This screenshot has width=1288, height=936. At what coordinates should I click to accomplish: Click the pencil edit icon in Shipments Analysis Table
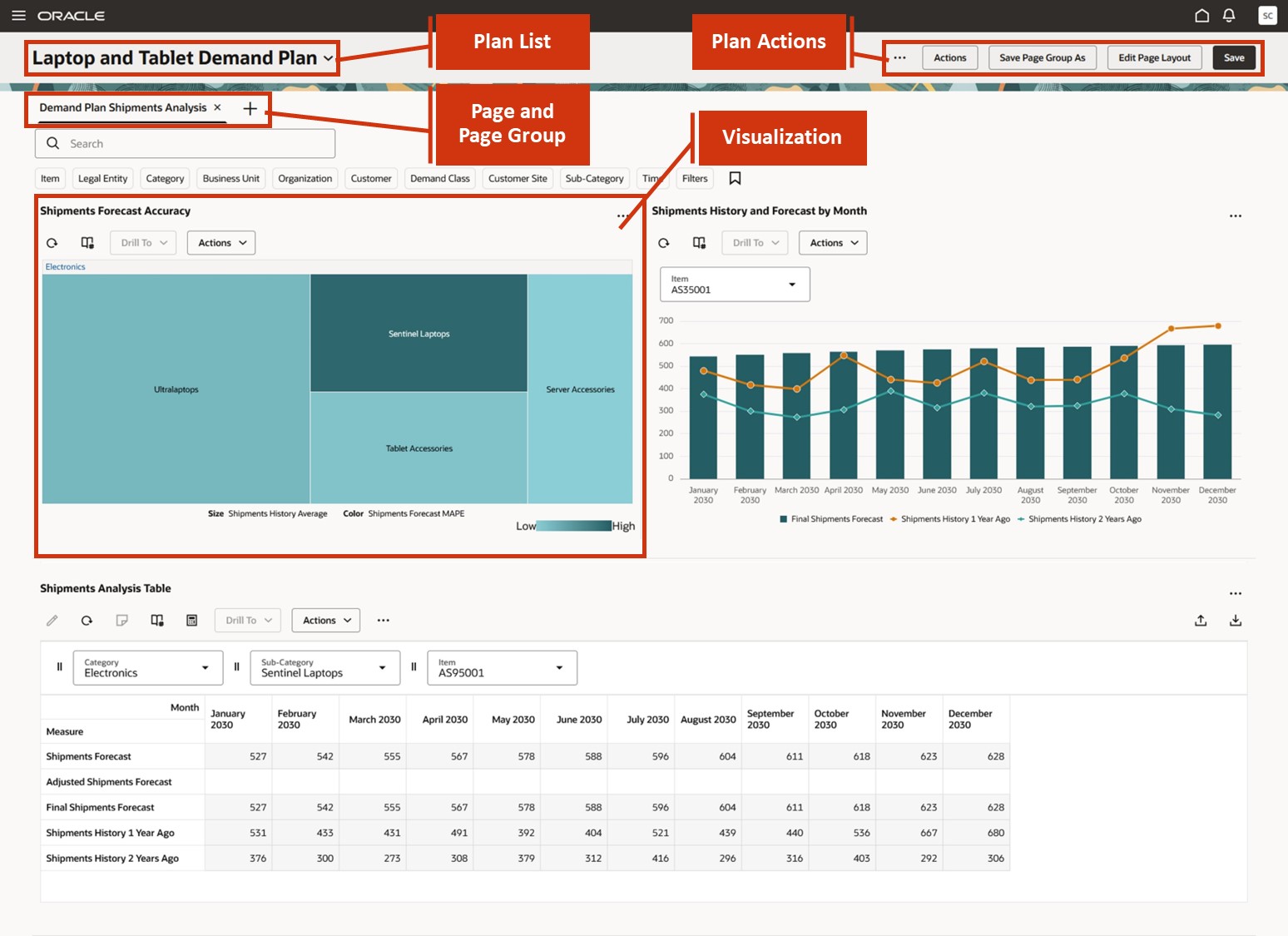(52, 621)
